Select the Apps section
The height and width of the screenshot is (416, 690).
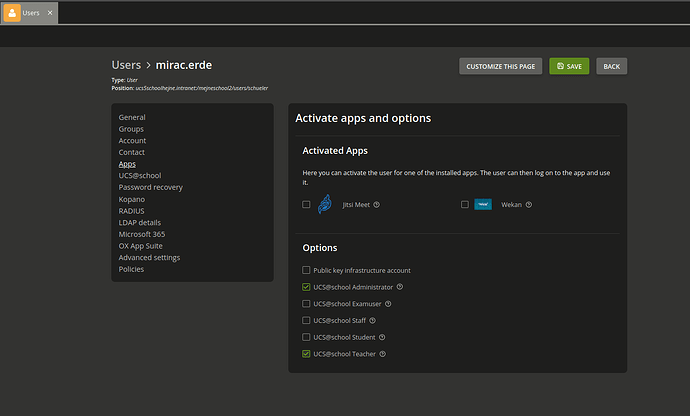click(127, 164)
